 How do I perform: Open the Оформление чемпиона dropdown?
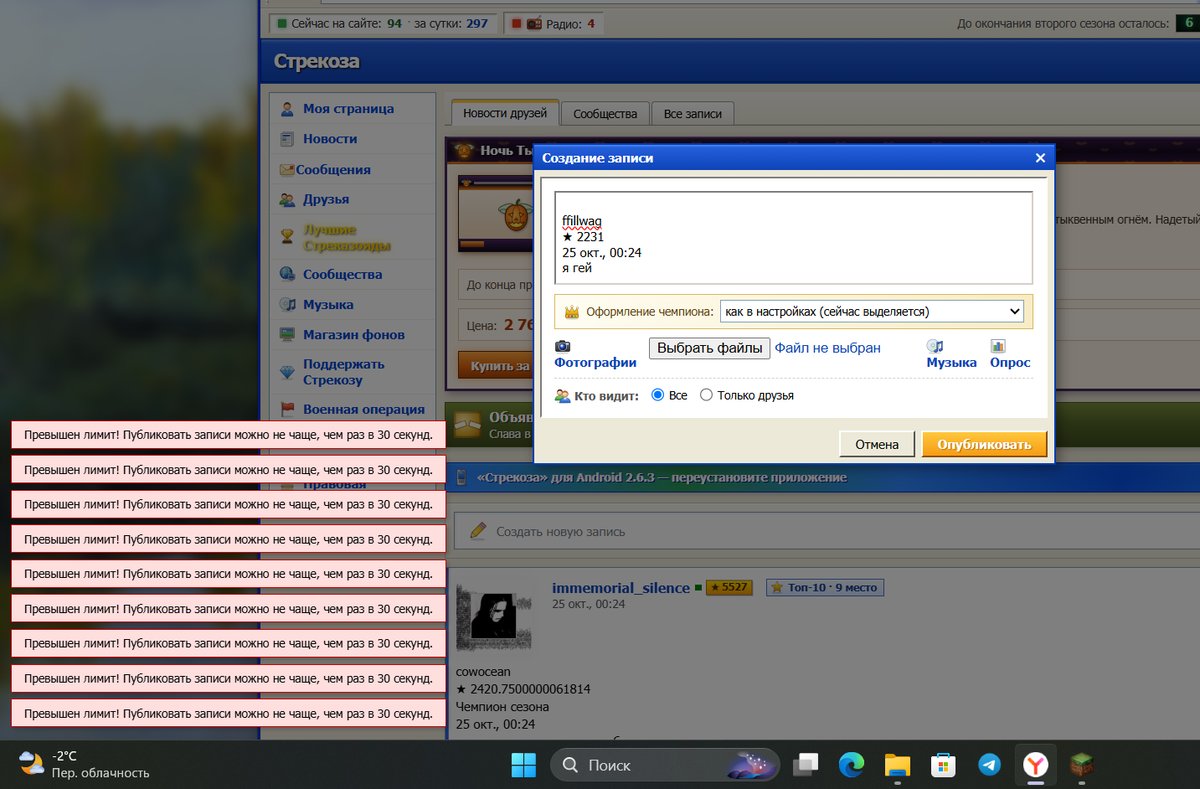pyautogui.click(x=872, y=312)
